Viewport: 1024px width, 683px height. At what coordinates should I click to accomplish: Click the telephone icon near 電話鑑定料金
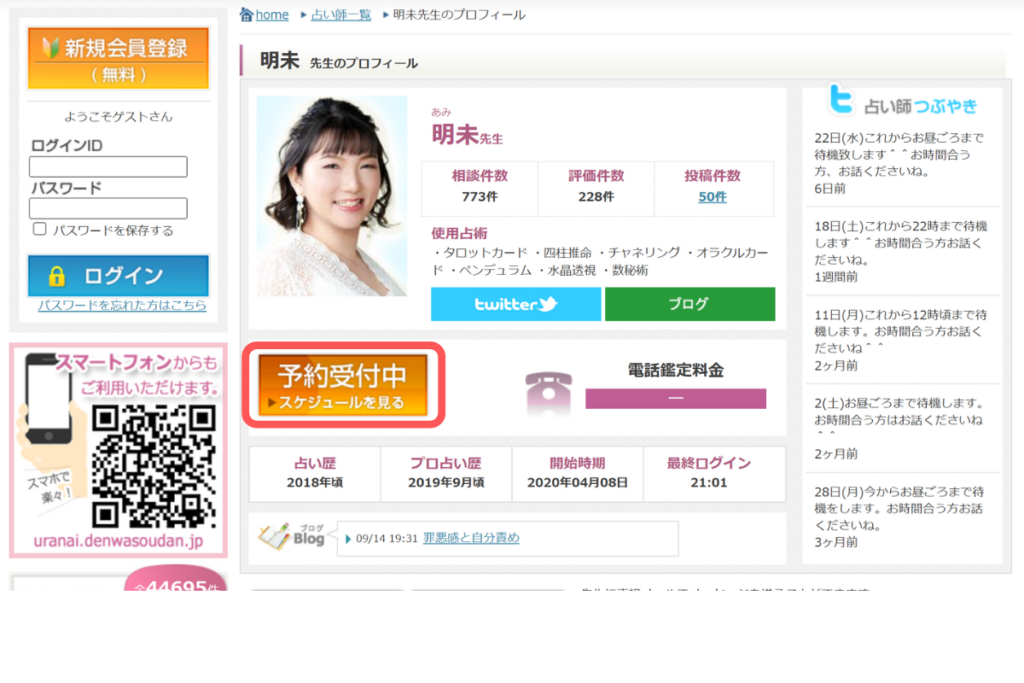click(548, 392)
